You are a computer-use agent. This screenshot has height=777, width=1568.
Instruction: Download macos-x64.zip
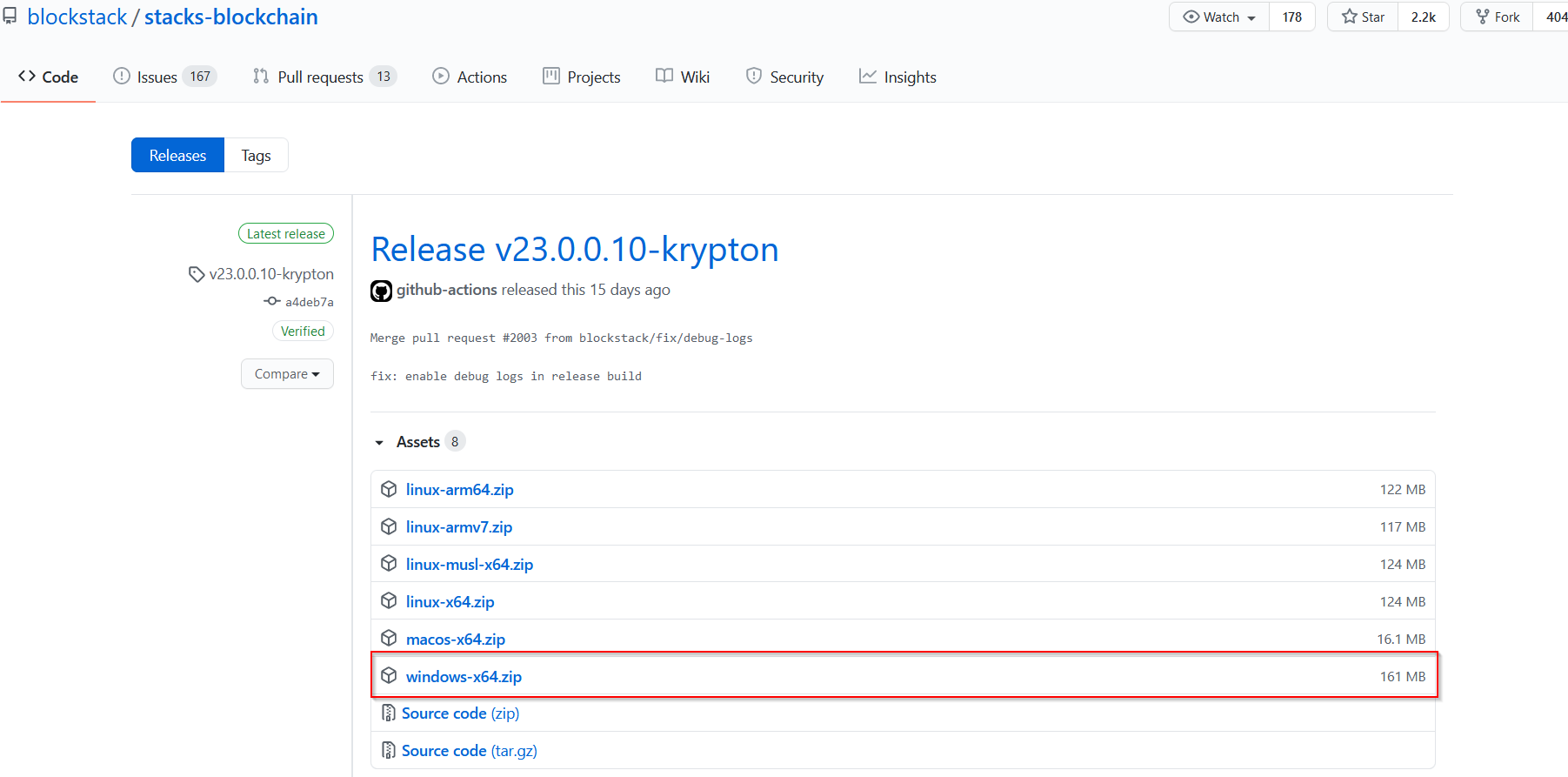point(456,639)
